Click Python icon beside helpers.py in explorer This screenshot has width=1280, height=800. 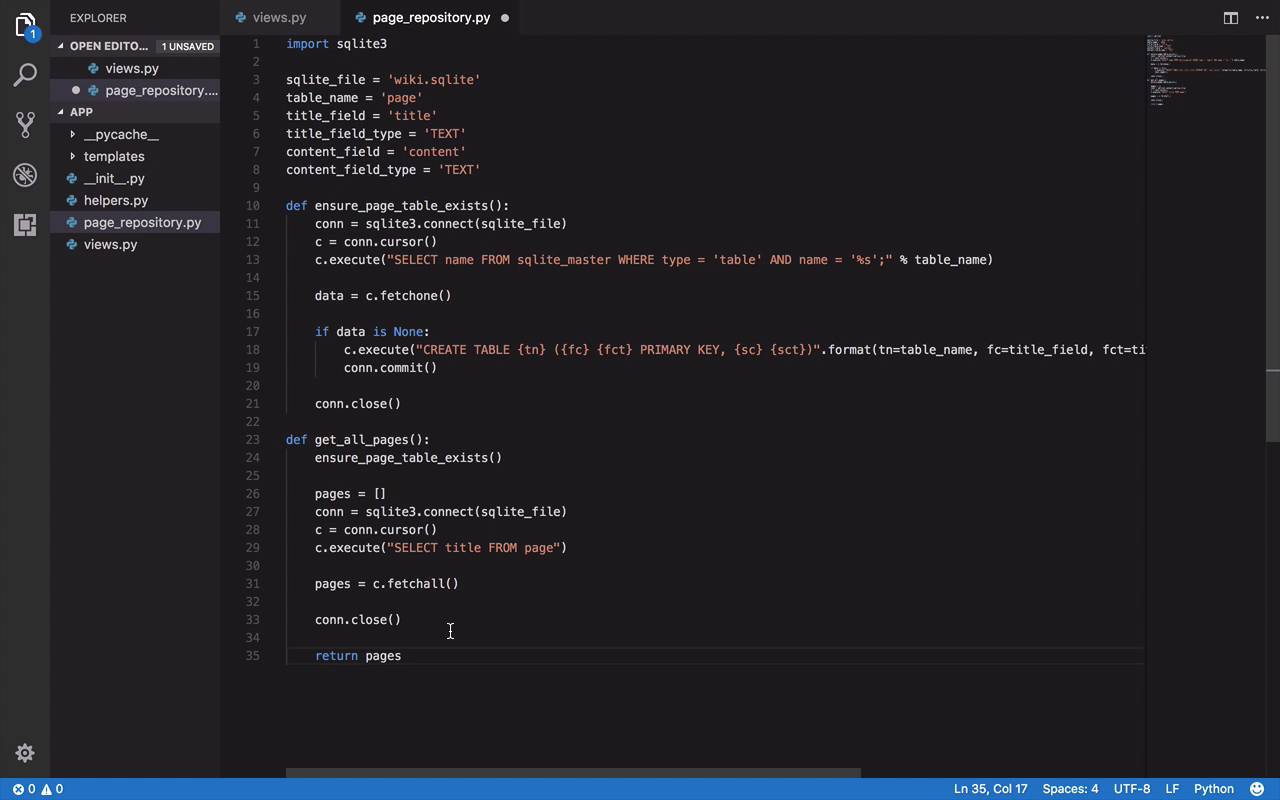pos(72,201)
